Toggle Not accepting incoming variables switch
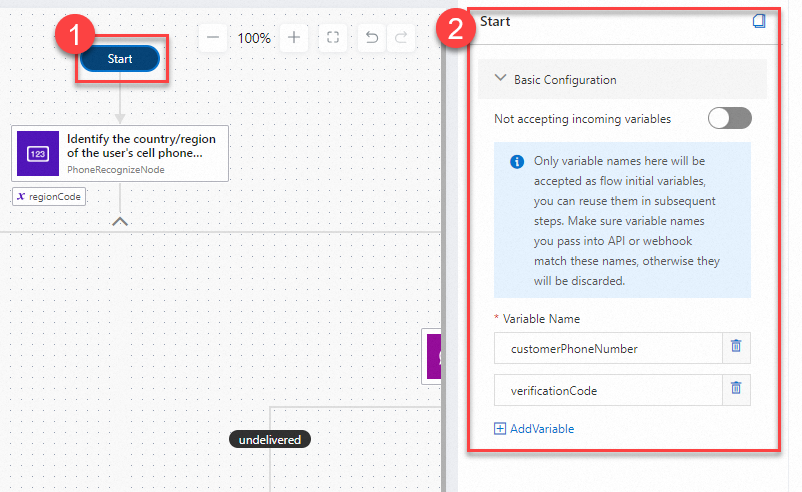The height and width of the screenshot is (492, 802). (x=729, y=119)
